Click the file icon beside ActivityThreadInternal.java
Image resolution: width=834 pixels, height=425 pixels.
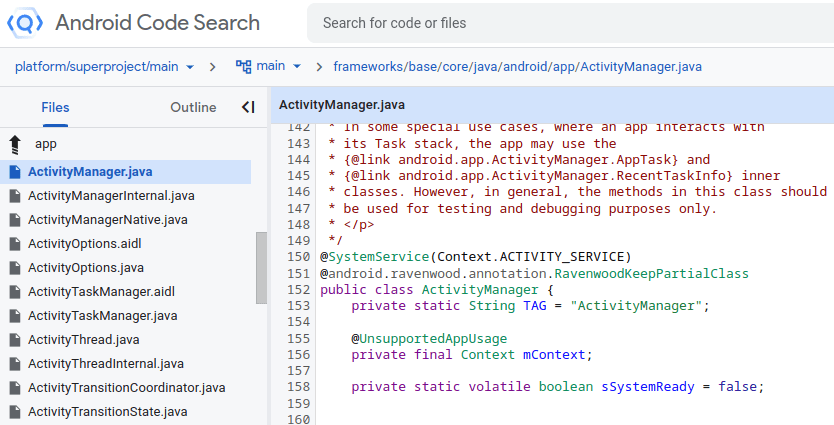click(15, 364)
